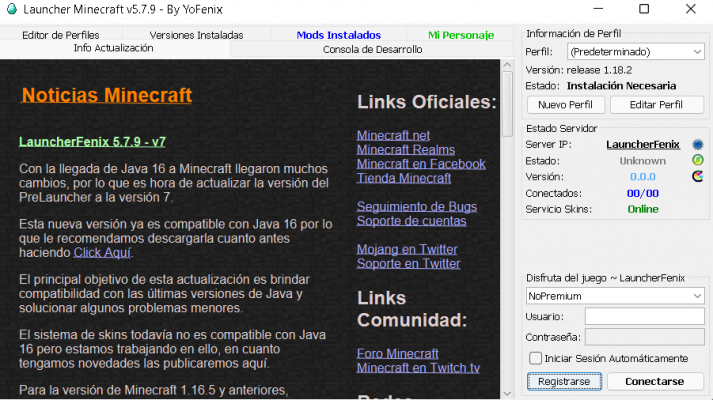Screen dimensions: 713x400
Task: Click the colorful icon beside Versión
Action: tap(698, 177)
